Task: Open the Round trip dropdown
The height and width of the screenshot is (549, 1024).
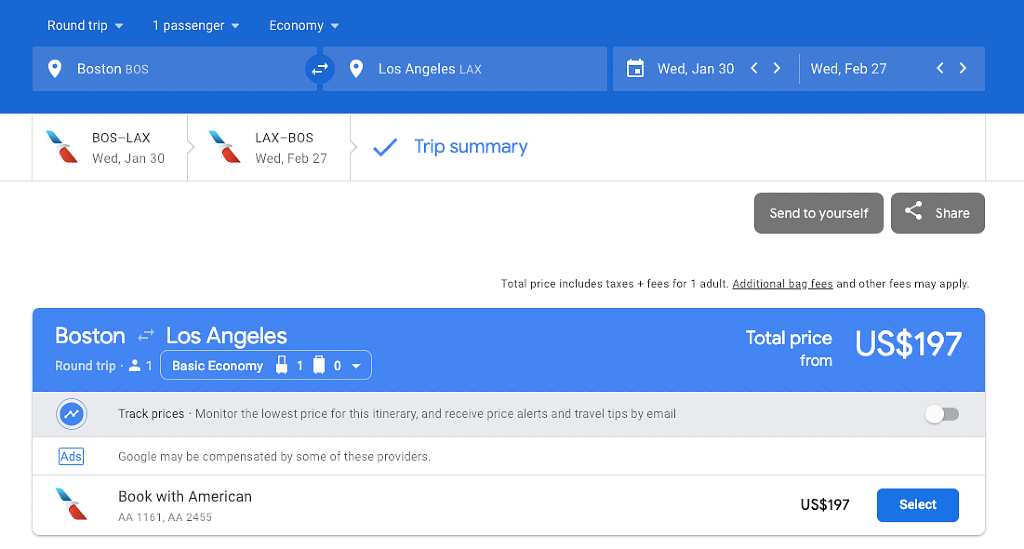Action: (x=84, y=25)
